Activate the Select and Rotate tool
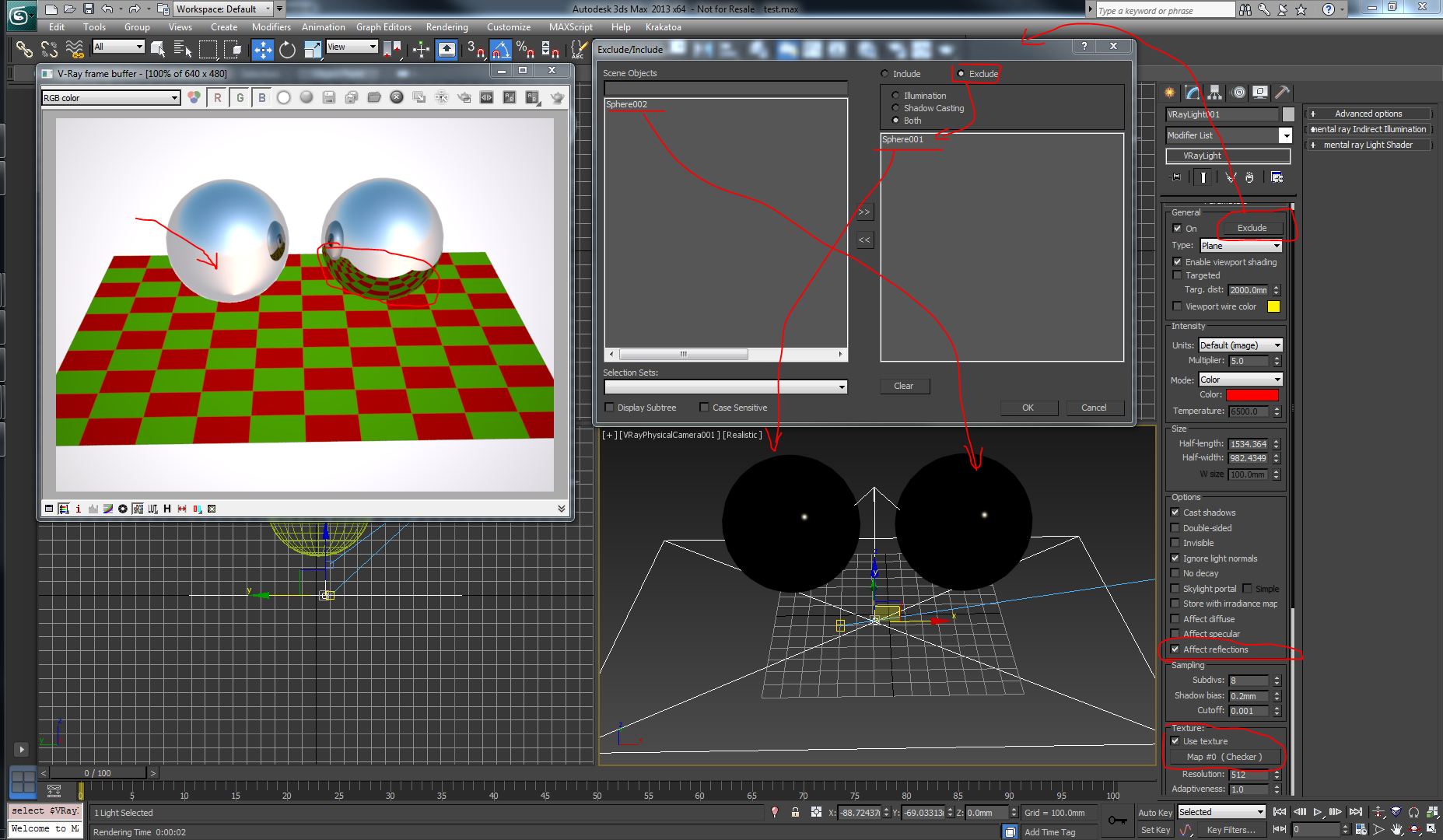Screen dimensions: 1443x840 pyautogui.click(x=288, y=50)
